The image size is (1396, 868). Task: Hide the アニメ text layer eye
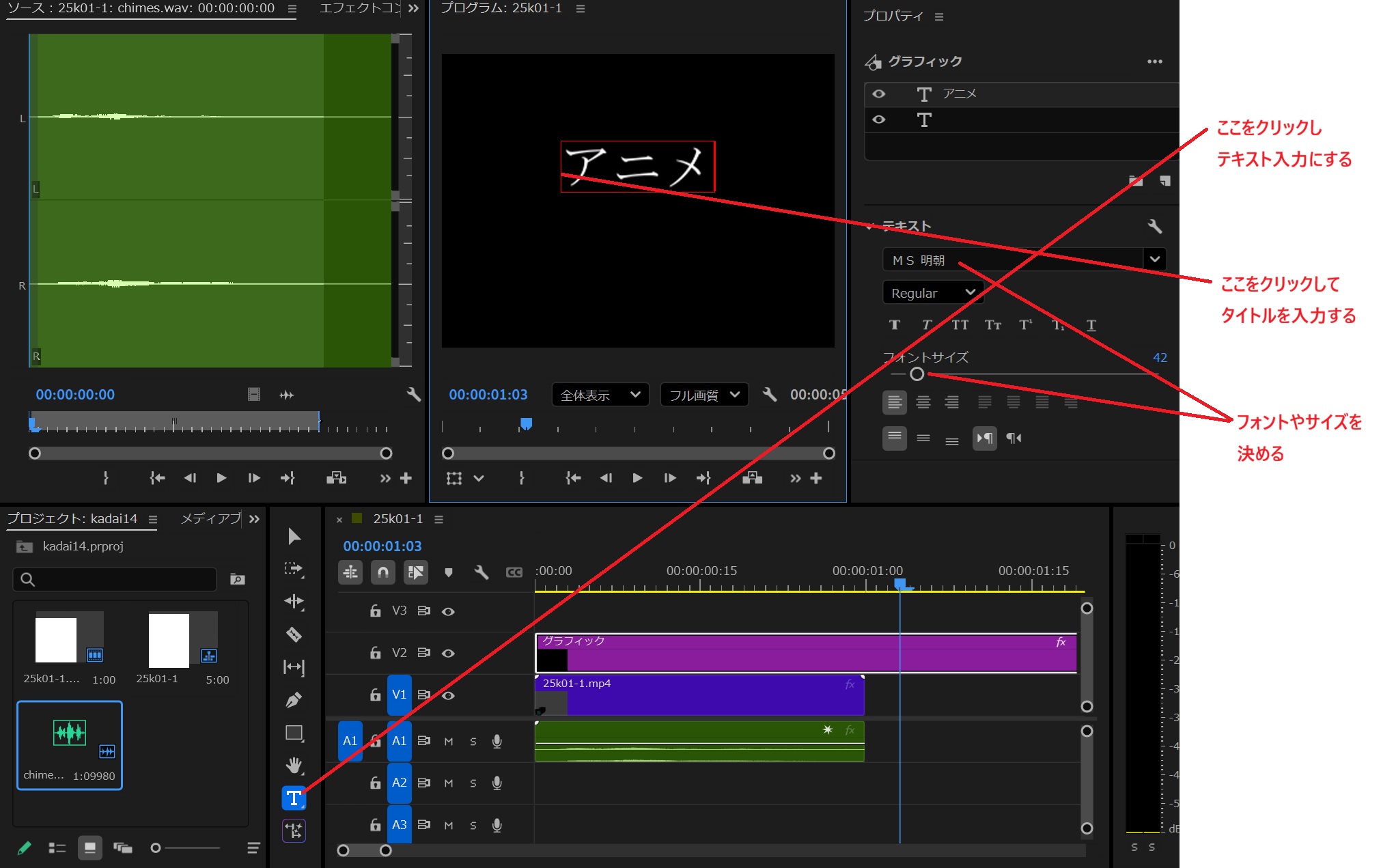[879, 94]
